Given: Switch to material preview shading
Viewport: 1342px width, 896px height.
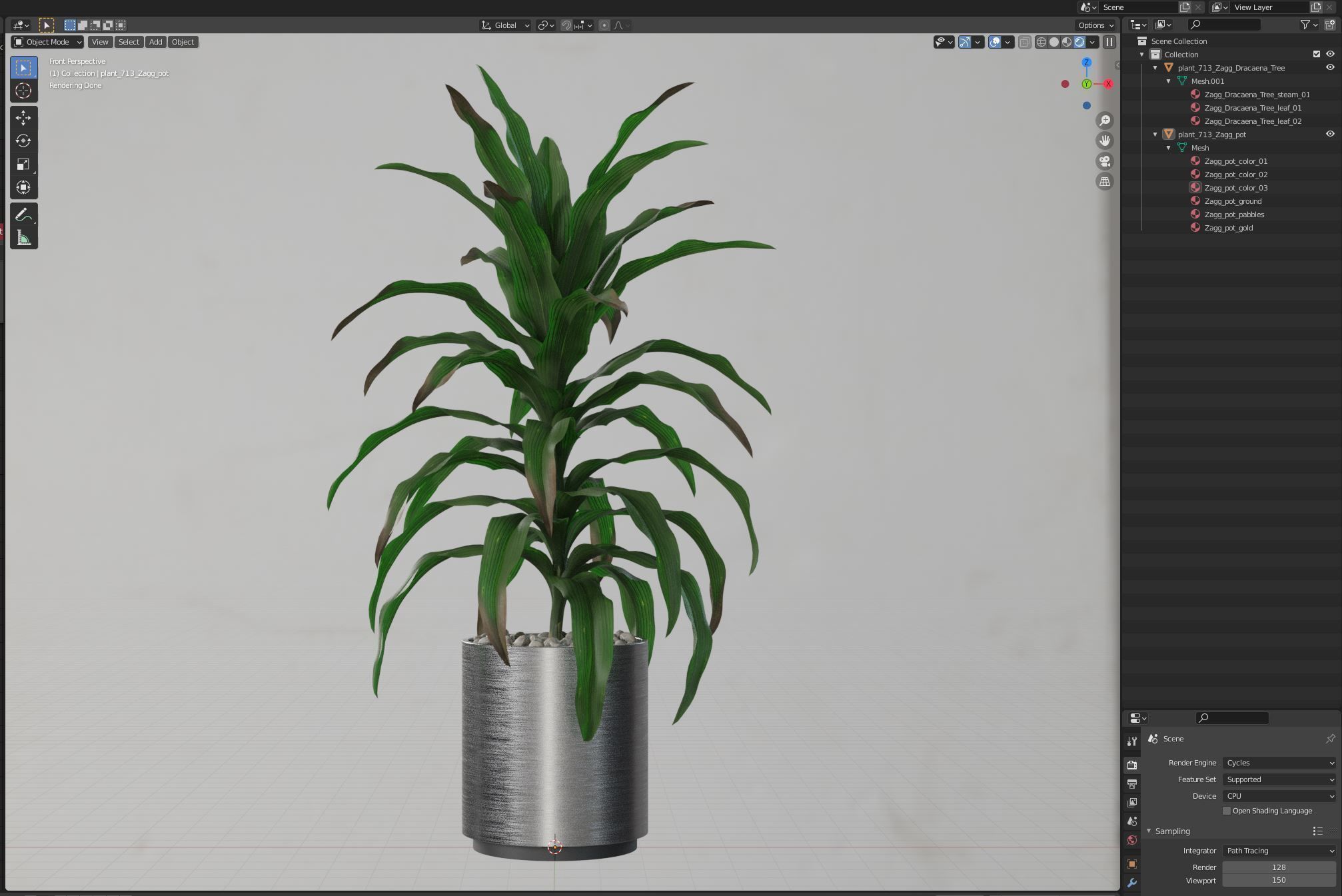Looking at the screenshot, I should [1067, 42].
